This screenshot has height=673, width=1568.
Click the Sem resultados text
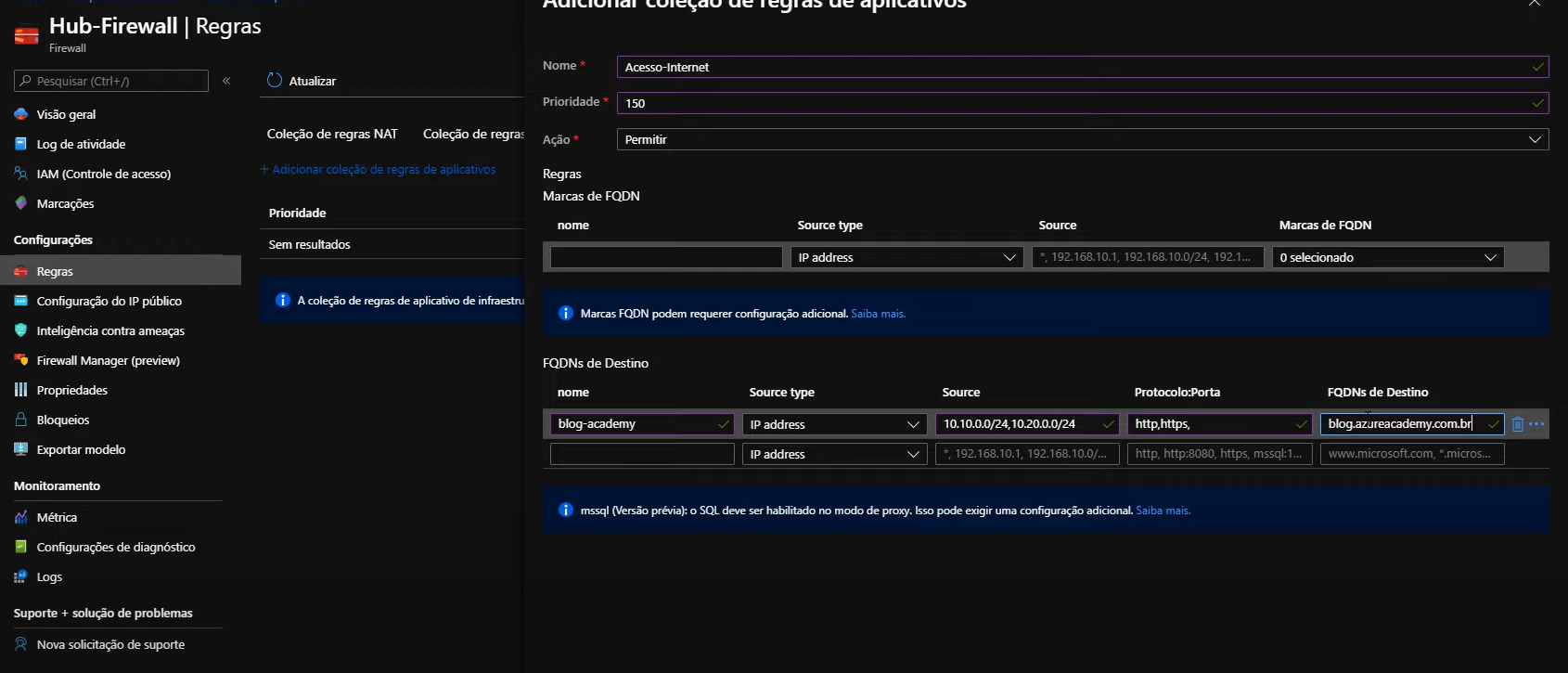(x=309, y=244)
